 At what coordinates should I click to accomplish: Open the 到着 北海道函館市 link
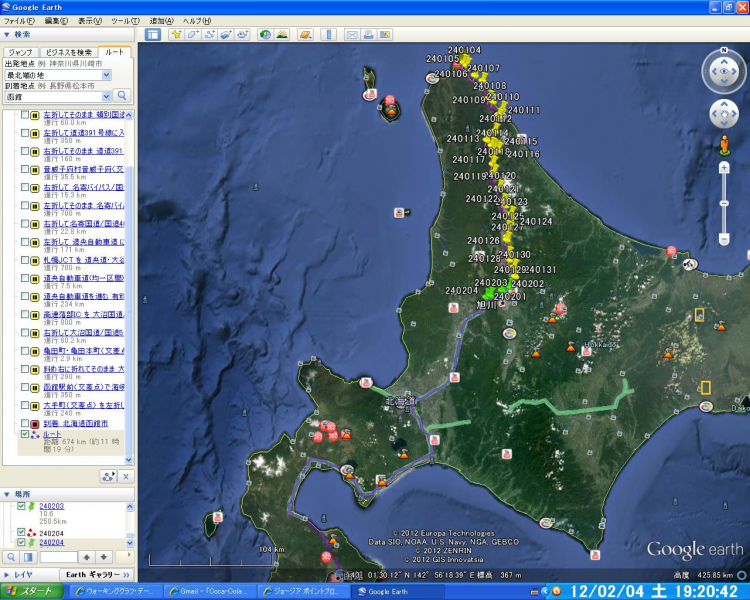(x=76, y=423)
